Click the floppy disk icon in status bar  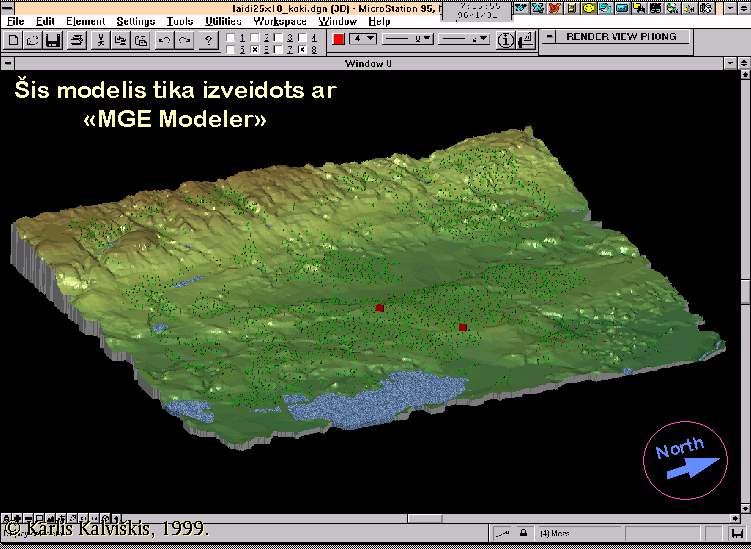pyautogui.click(x=738, y=533)
